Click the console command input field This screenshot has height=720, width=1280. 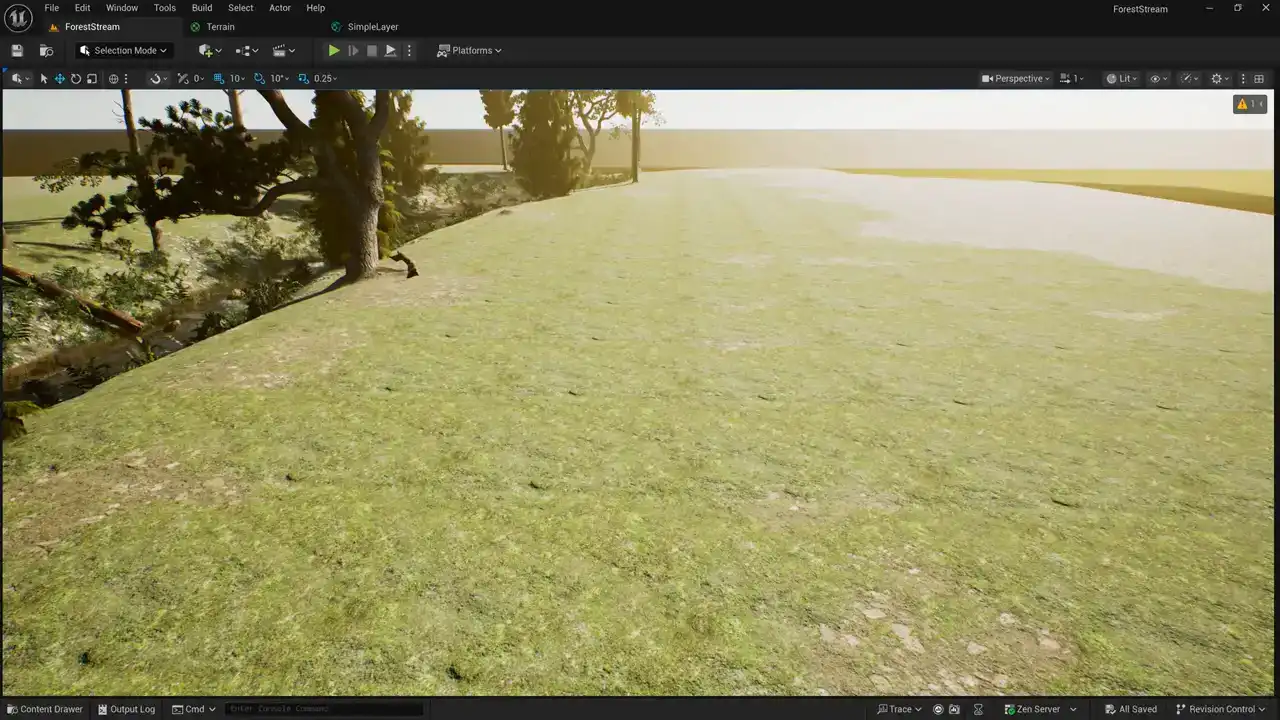click(323, 709)
